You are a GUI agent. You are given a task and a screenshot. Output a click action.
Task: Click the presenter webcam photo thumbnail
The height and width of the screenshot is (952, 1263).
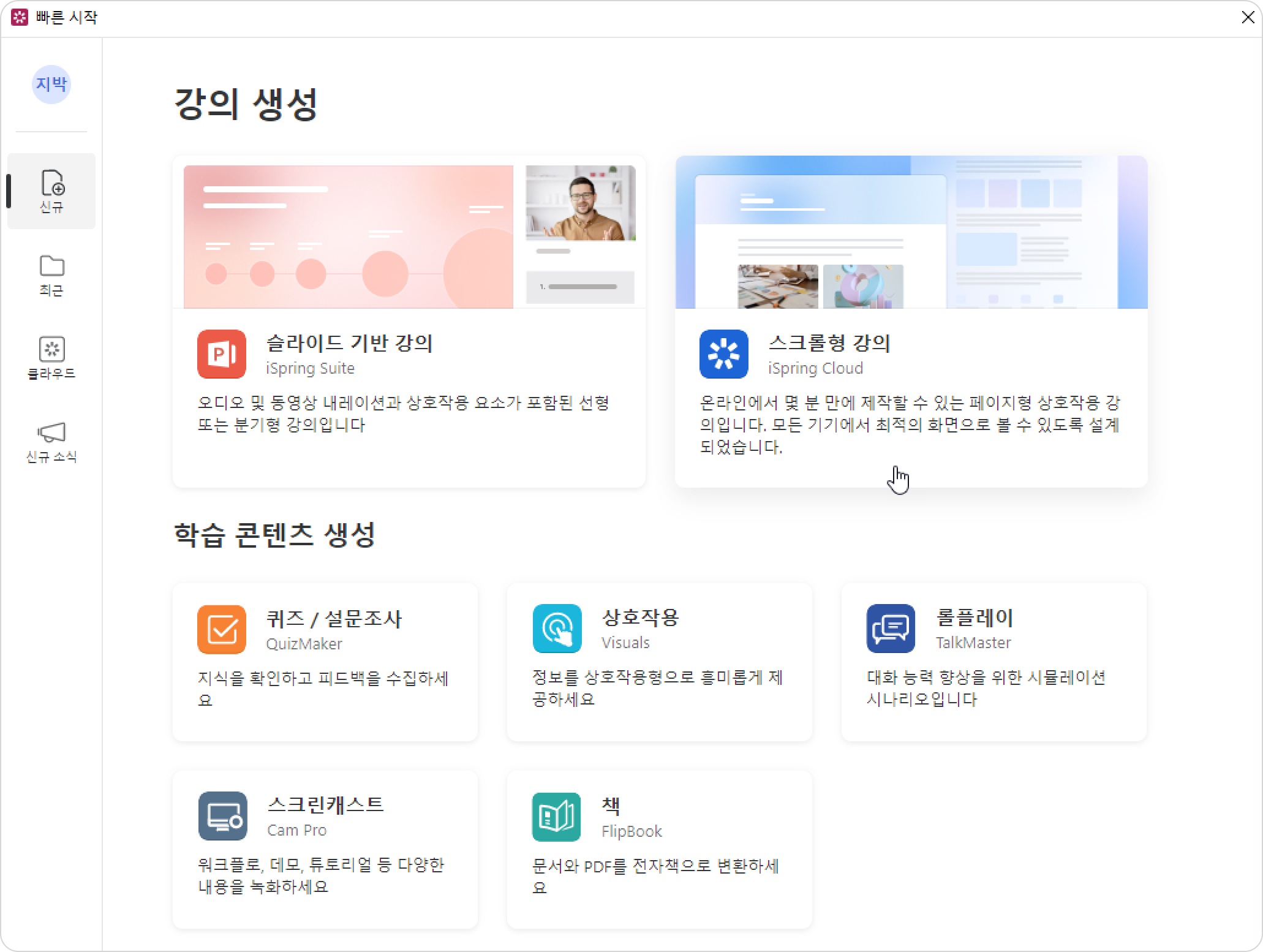580,203
